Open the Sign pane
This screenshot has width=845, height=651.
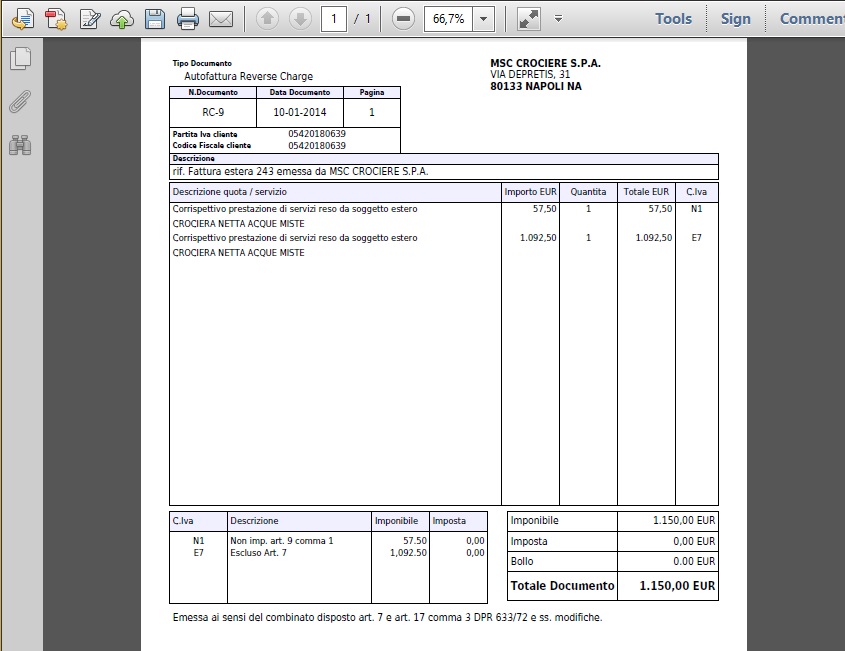click(736, 19)
